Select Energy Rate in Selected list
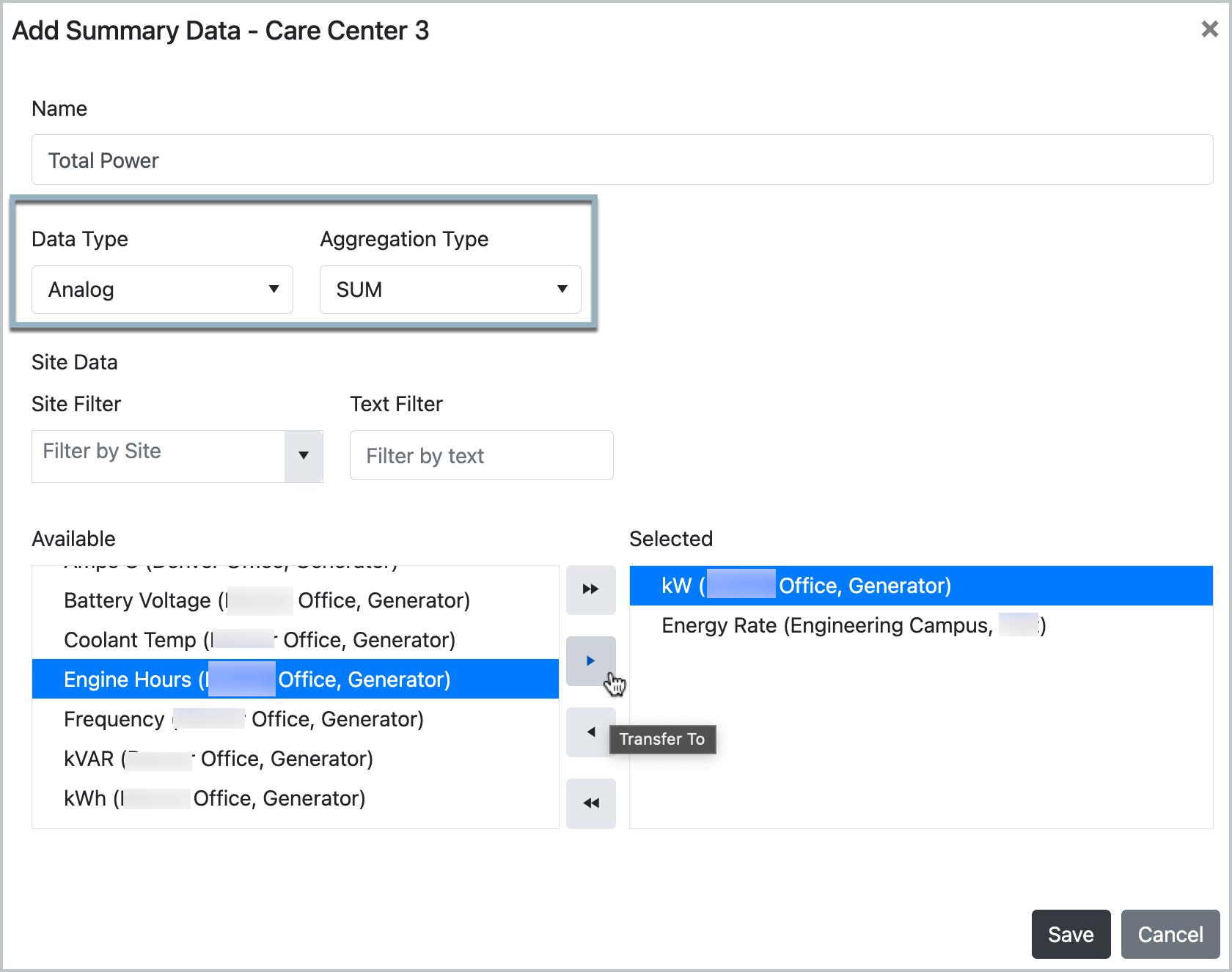Image resolution: width=1232 pixels, height=972 pixels. (x=853, y=625)
